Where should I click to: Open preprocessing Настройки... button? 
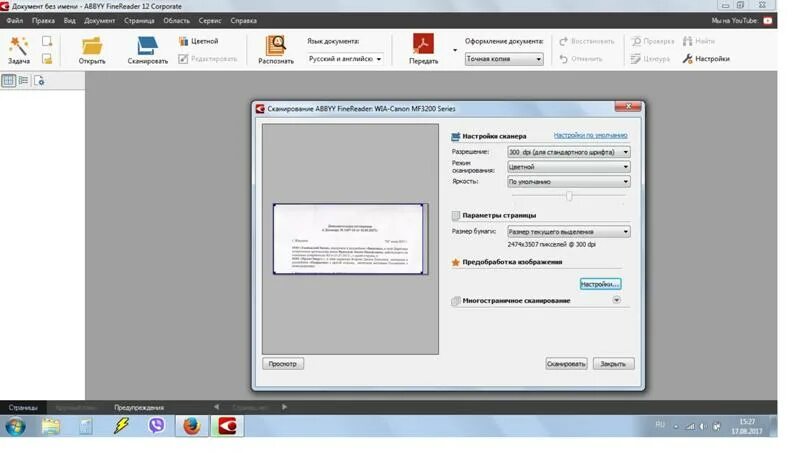click(600, 284)
